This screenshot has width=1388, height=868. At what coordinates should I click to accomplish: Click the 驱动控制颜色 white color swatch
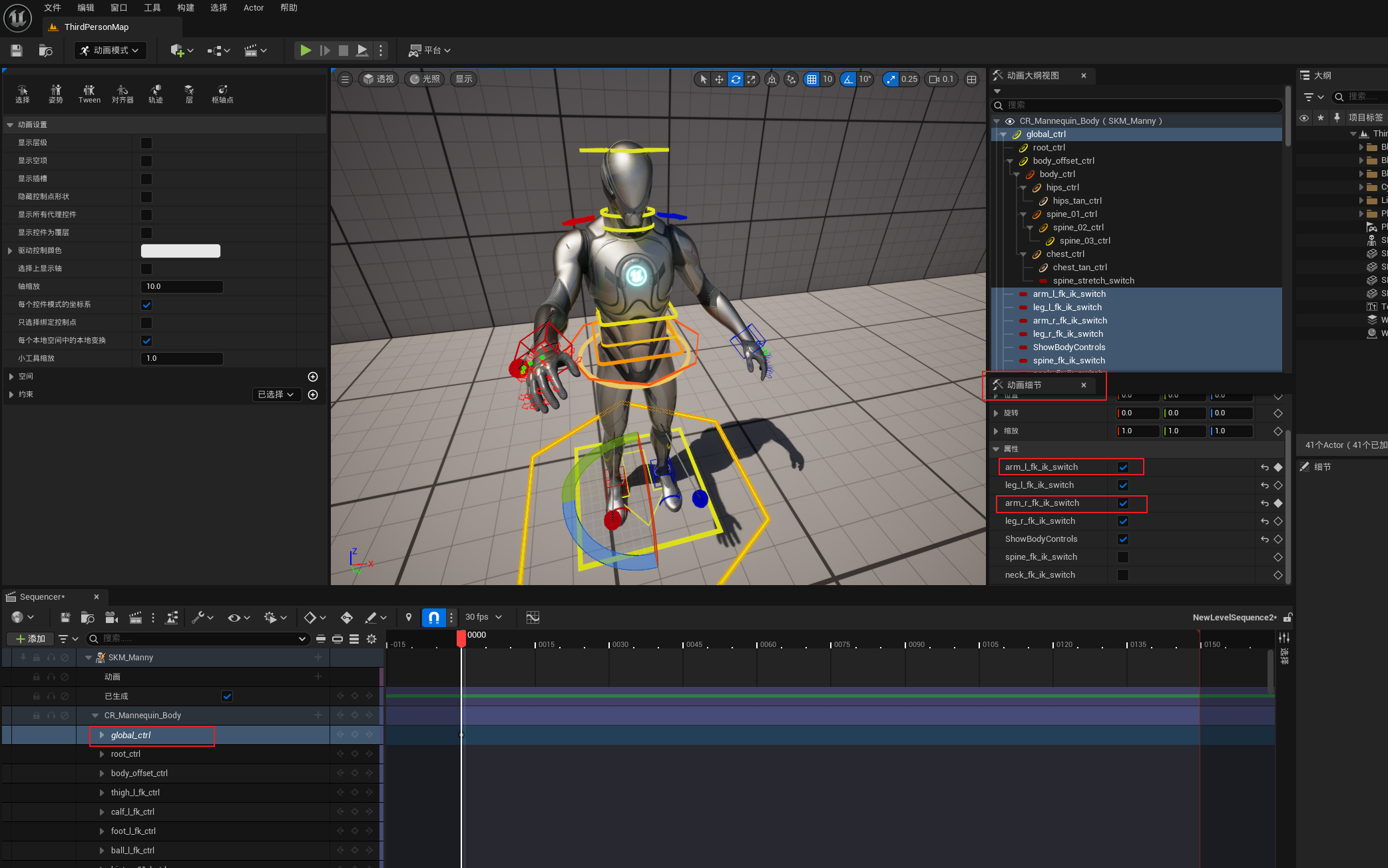click(x=180, y=251)
